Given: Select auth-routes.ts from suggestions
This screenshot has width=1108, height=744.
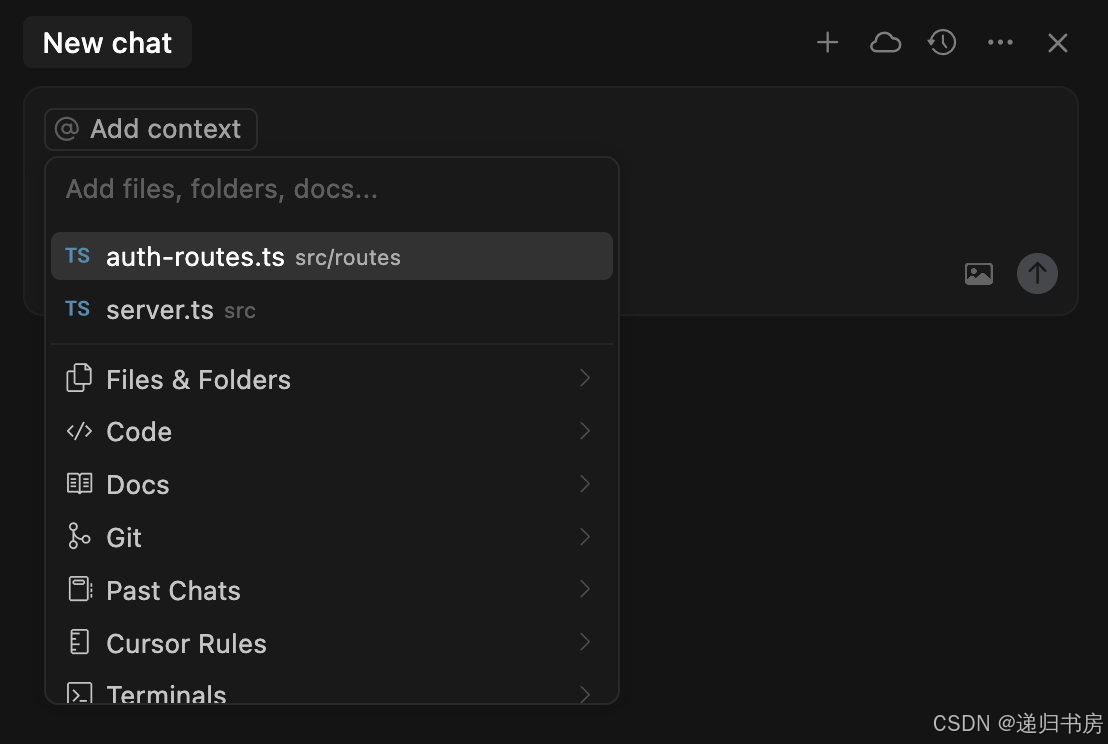Looking at the screenshot, I should [x=331, y=256].
